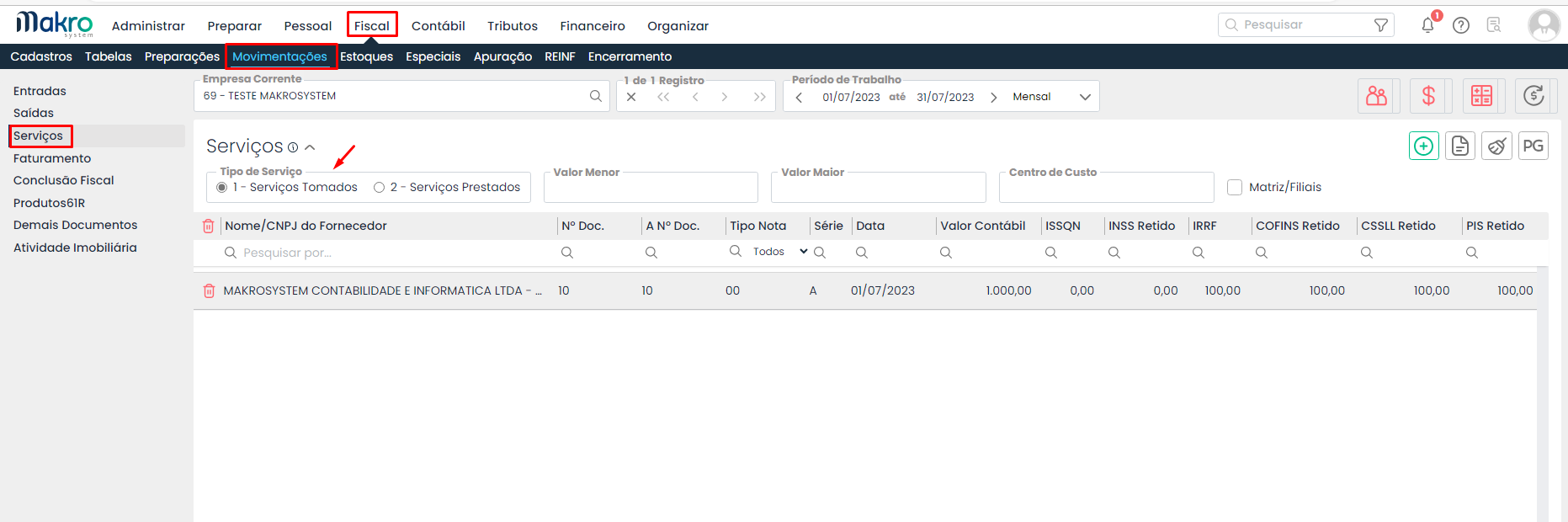Image resolution: width=1568 pixels, height=522 pixels.
Task: Go to previous work period
Action: 799,97
